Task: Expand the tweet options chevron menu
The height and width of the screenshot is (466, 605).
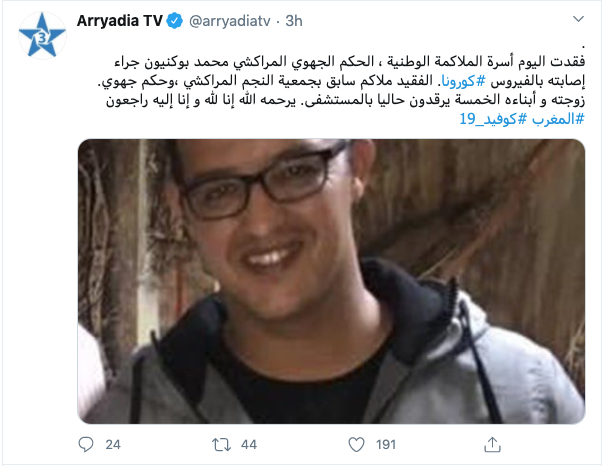Action: click(578, 19)
